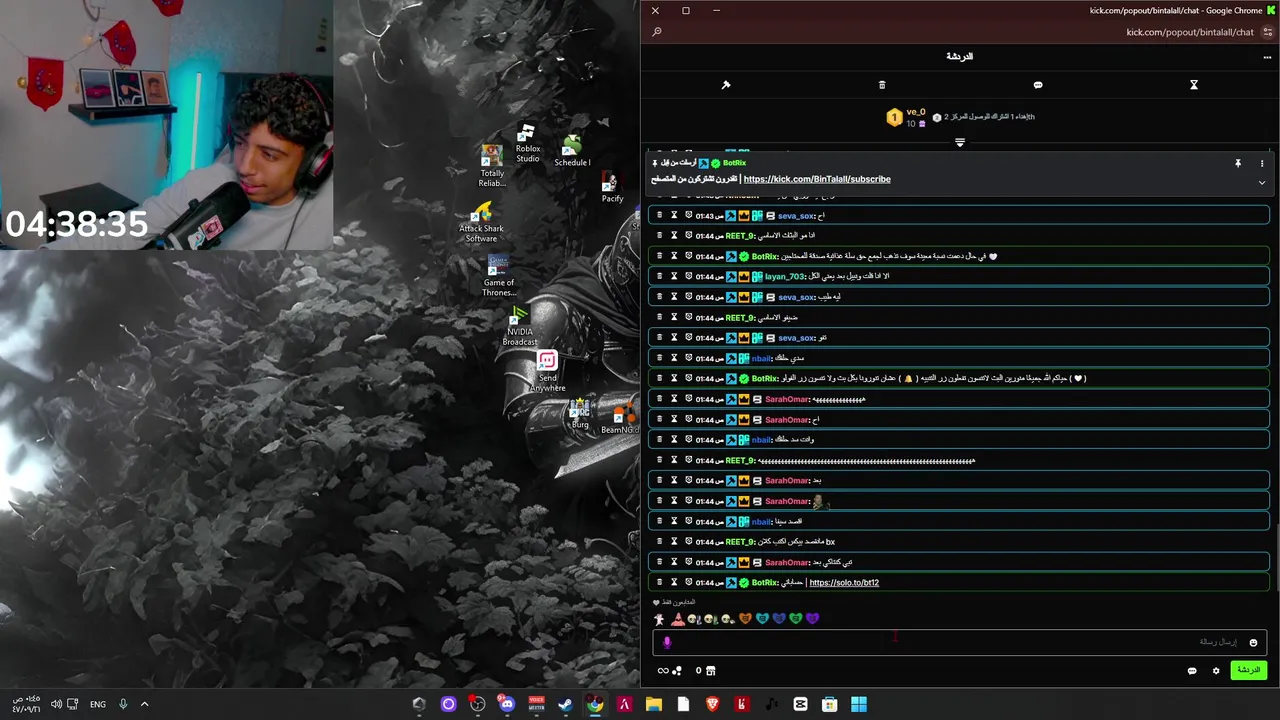Open BeamNG desktop shortcut
The width and height of the screenshot is (1280, 720).
tap(620, 419)
